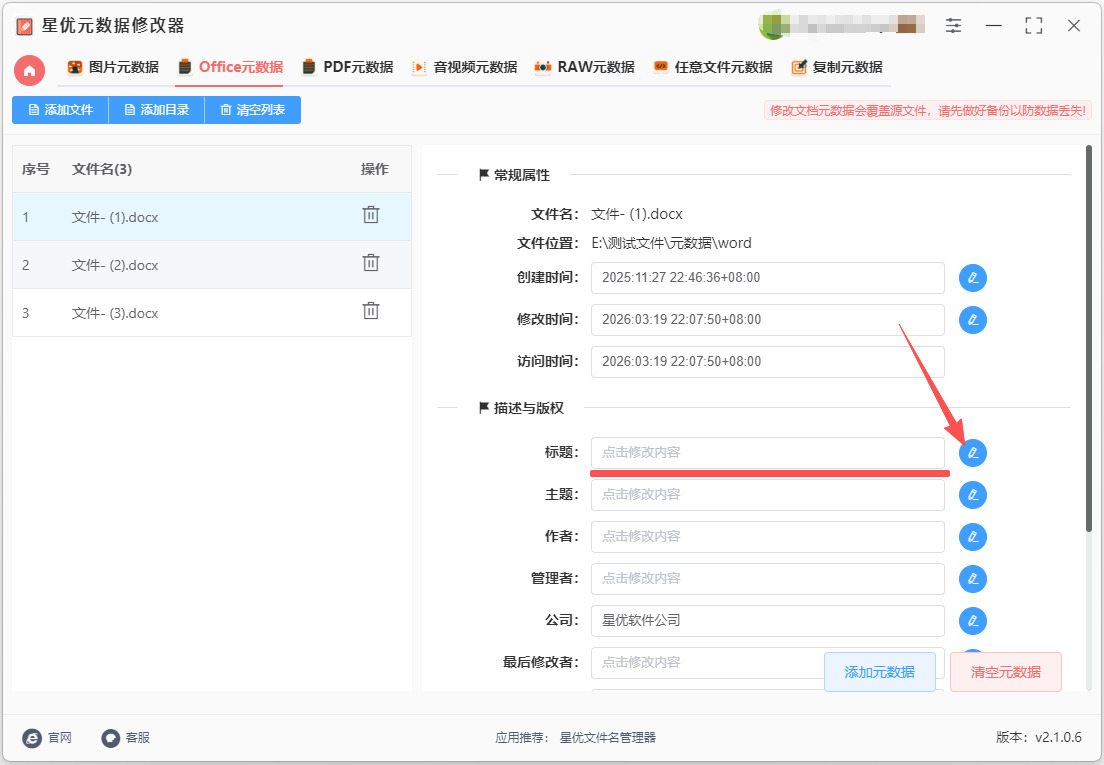Click edit icon next to 修改时间
1104x765 pixels.
972,320
